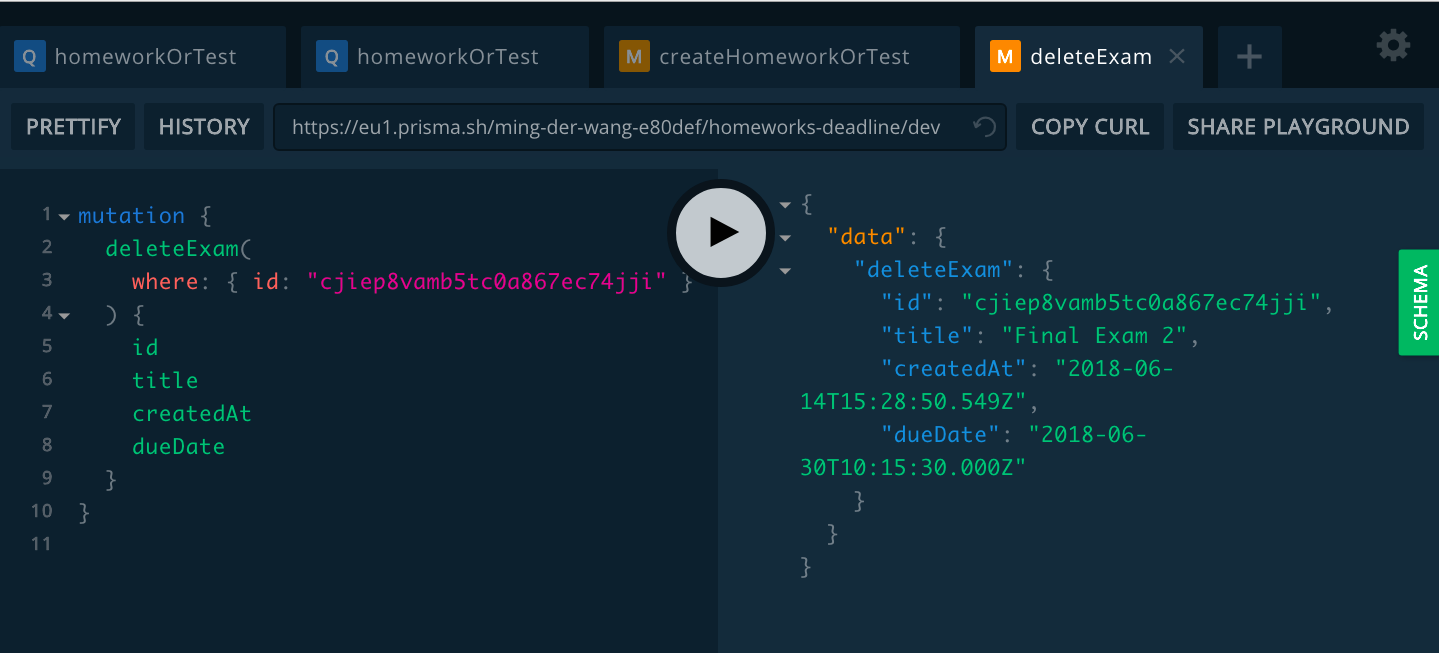Reload schema using endpoint refresh icon
This screenshot has height=653, width=1439.
[984, 127]
